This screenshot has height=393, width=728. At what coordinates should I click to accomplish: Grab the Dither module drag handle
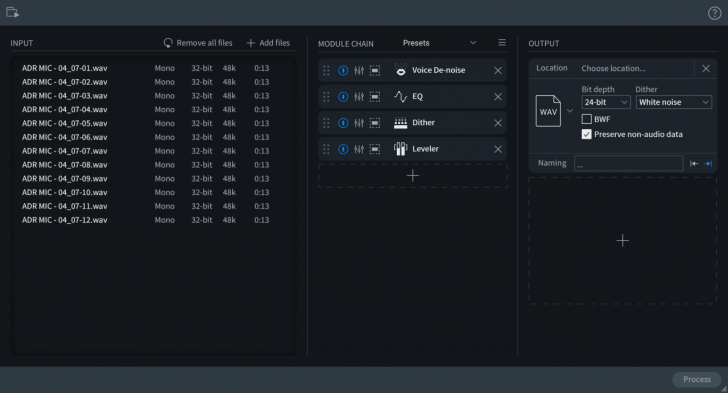pos(326,123)
